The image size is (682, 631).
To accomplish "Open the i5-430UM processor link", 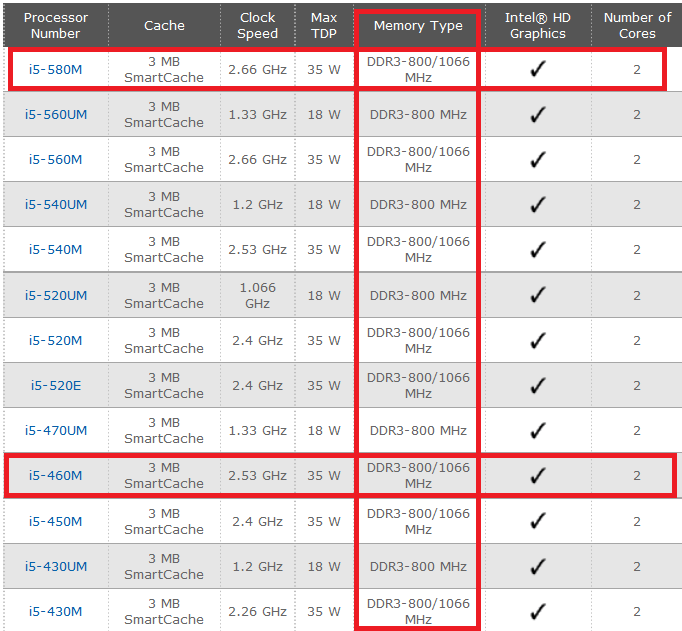I will point(56,567).
